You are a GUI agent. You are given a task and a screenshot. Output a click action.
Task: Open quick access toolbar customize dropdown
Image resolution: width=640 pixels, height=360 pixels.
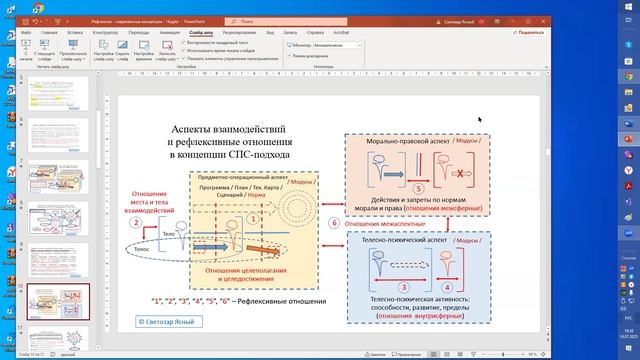click(68, 22)
